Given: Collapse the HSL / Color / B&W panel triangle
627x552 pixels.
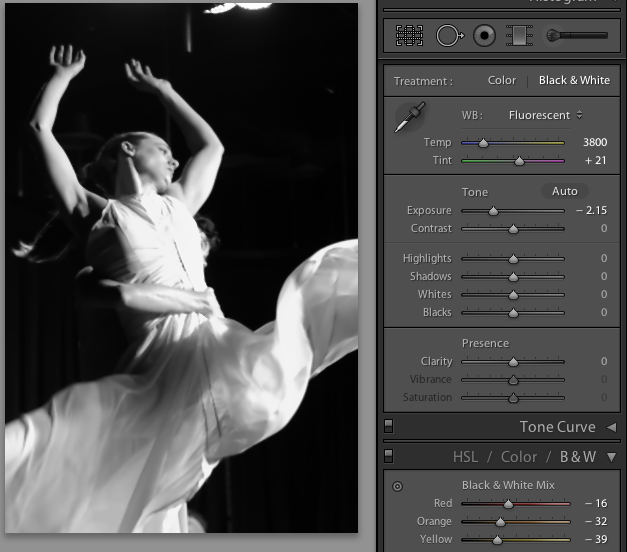Looking at the screenshot, I should coord(611,457).
